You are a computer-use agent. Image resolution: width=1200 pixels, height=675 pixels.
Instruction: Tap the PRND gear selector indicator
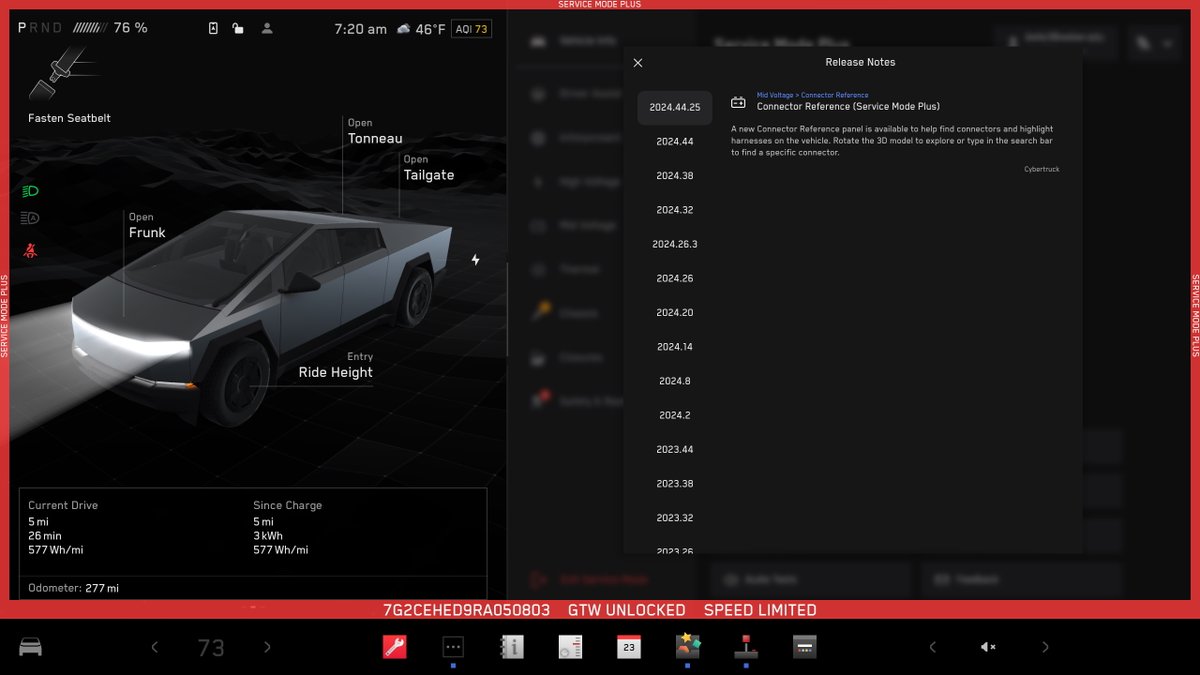click(40, 28)
